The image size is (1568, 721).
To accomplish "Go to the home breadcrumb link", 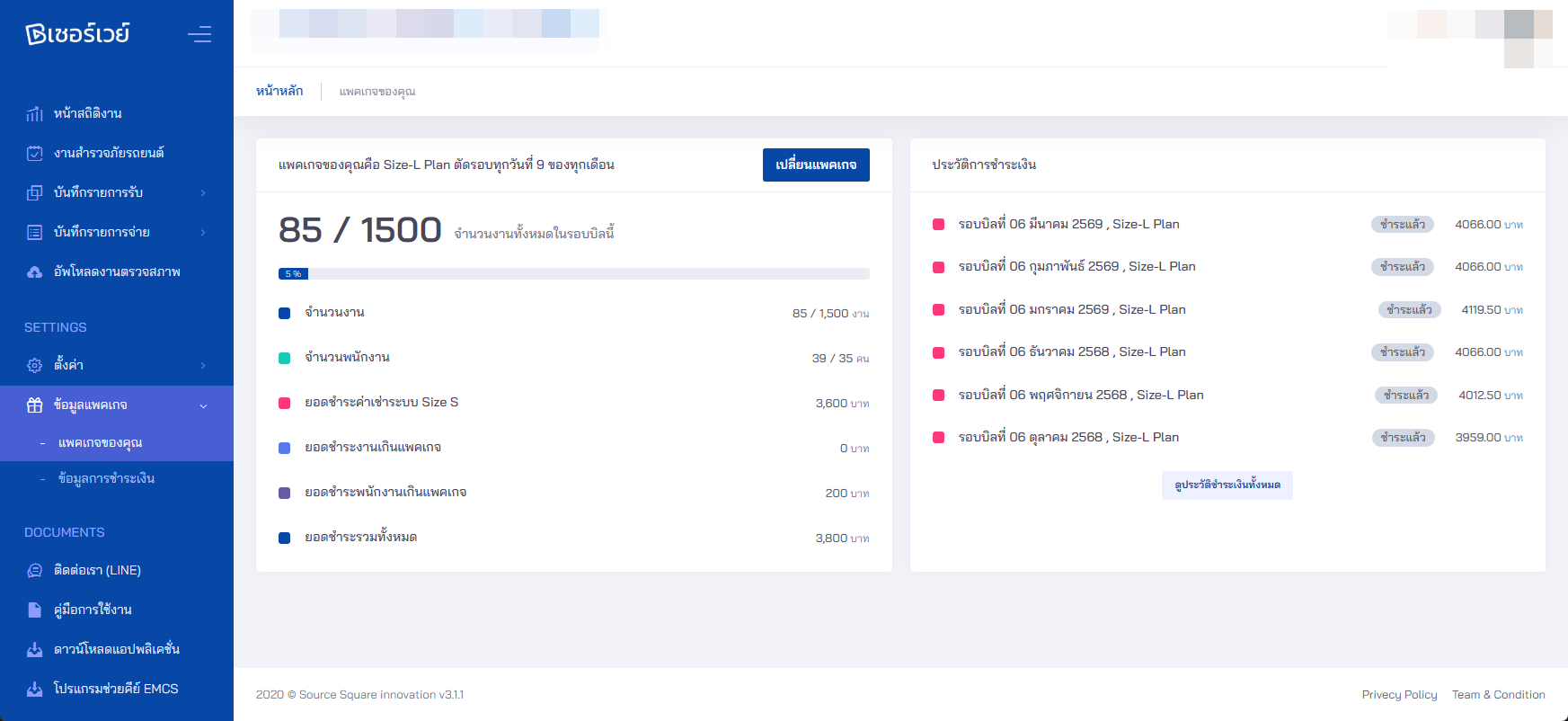I will point(279,91).
